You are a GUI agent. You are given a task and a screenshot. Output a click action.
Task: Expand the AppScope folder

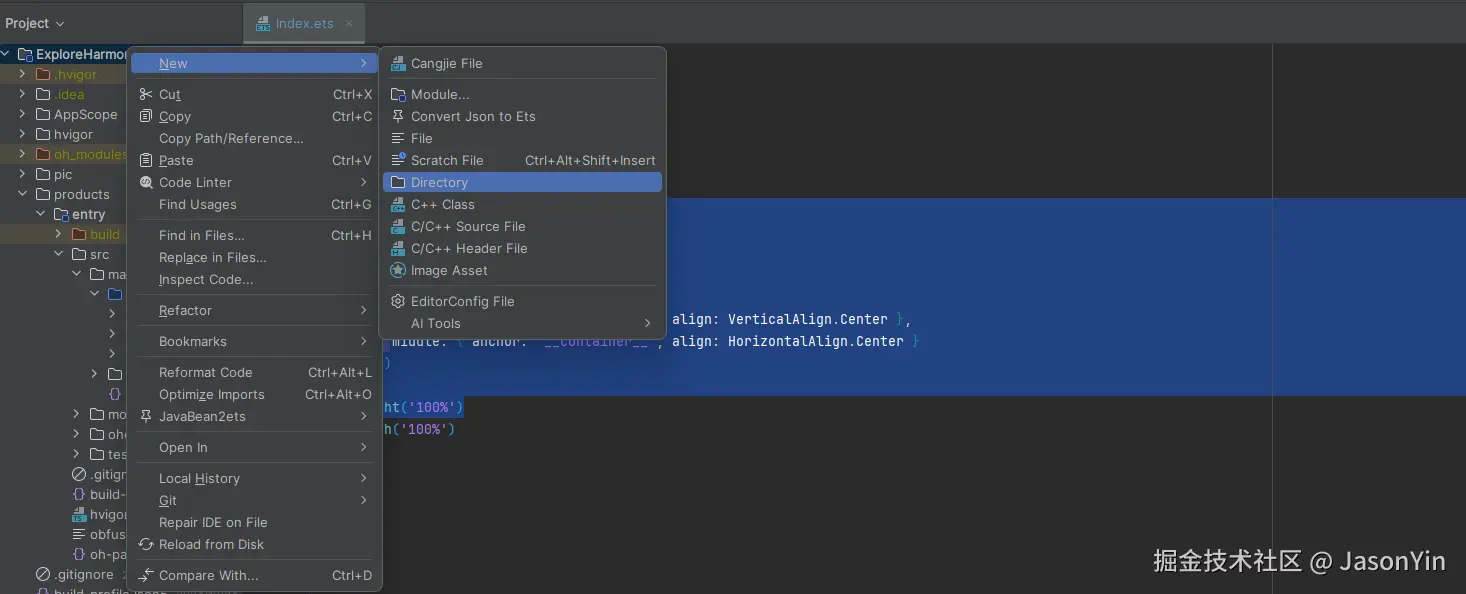(22, 114)
